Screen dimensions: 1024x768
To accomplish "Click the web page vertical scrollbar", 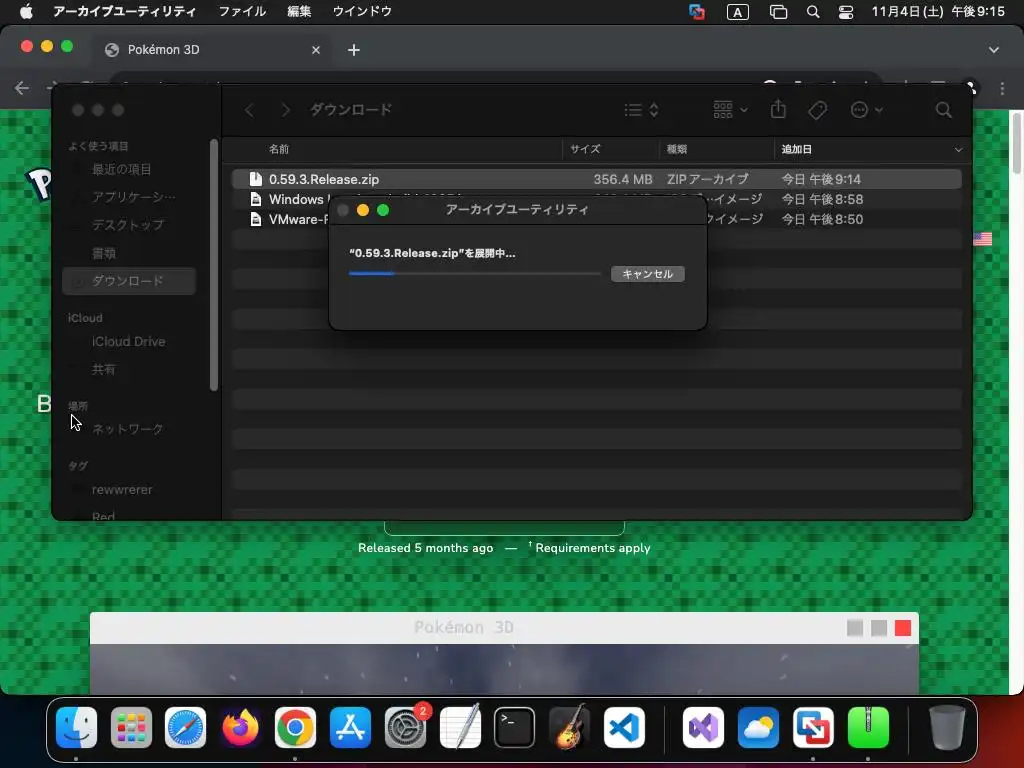I will click(x=1016, y=144).
